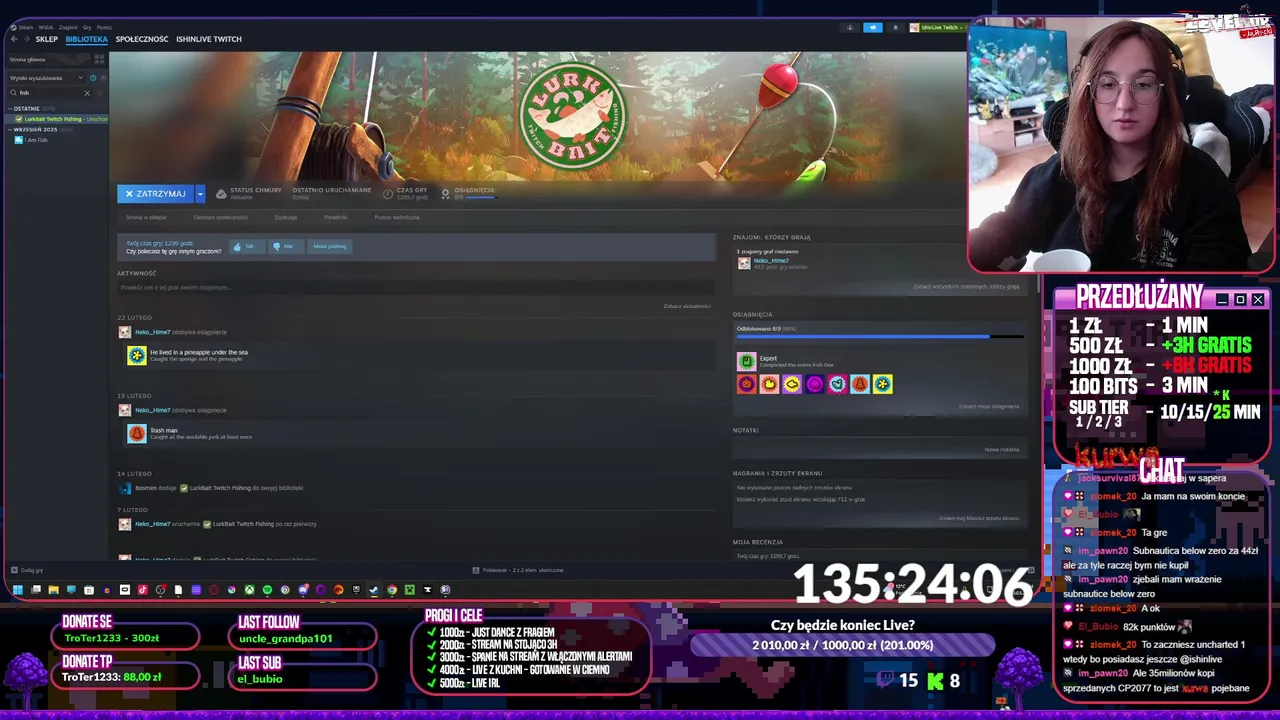
Task: Open the SPOŁECZNOŚĆ tab
Action: tap(142, 39)
